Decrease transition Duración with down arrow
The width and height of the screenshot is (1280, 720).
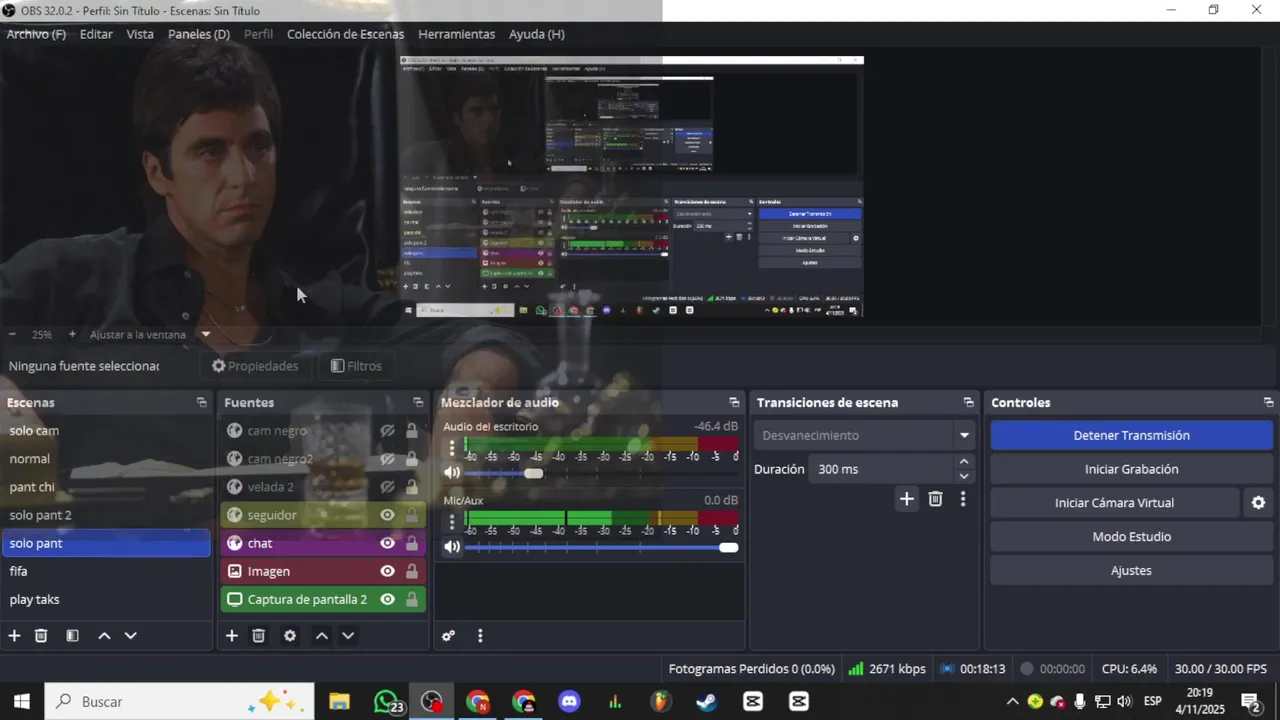point(964,476)
